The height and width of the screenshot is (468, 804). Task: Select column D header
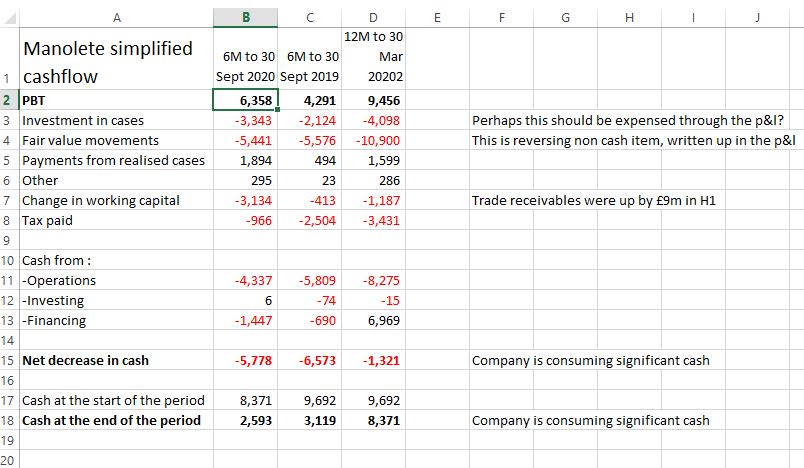point(373,17)
